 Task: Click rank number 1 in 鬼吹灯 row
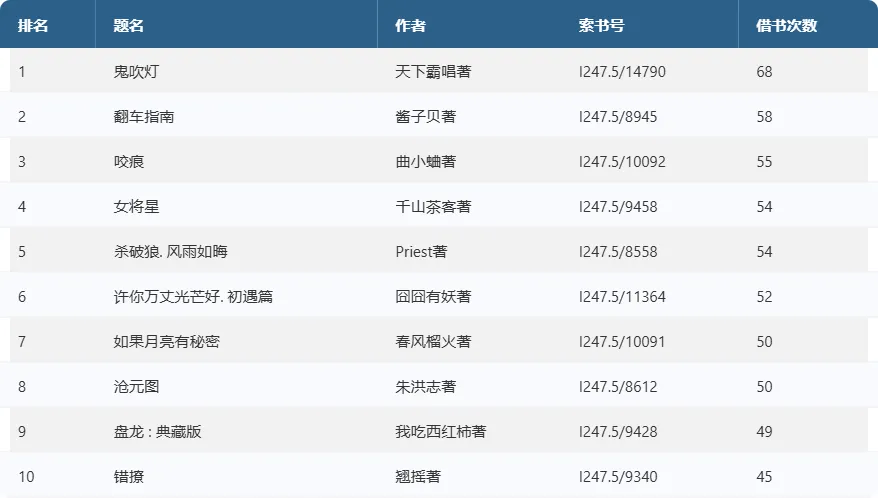(22, 72)
